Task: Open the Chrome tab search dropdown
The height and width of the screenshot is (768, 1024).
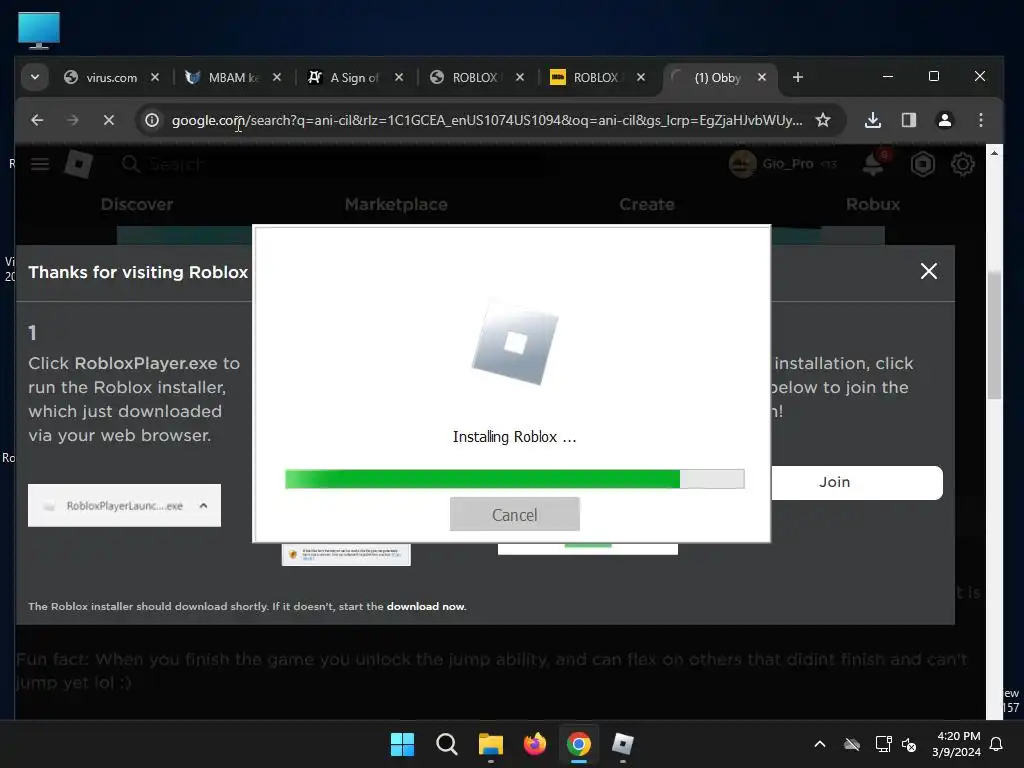Action: 35,77
